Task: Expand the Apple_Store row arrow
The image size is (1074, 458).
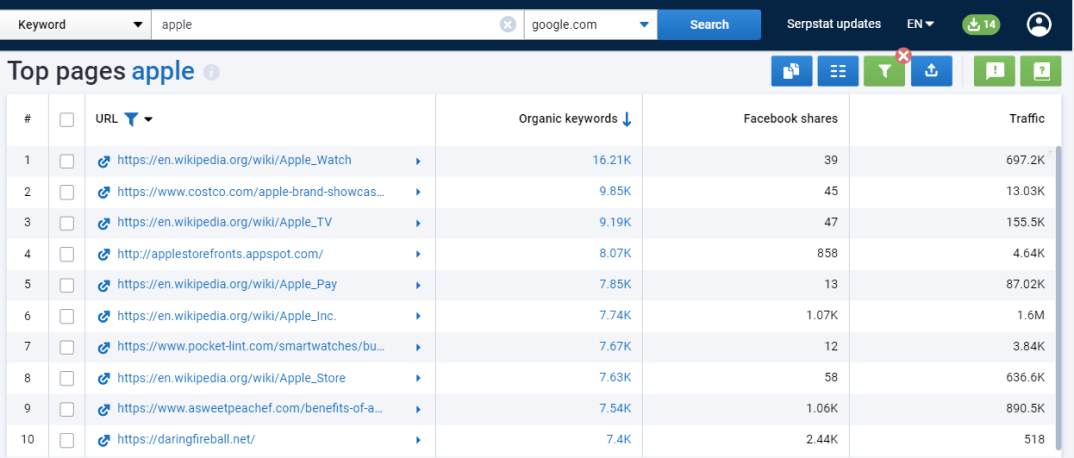Action: coord(418,379)
